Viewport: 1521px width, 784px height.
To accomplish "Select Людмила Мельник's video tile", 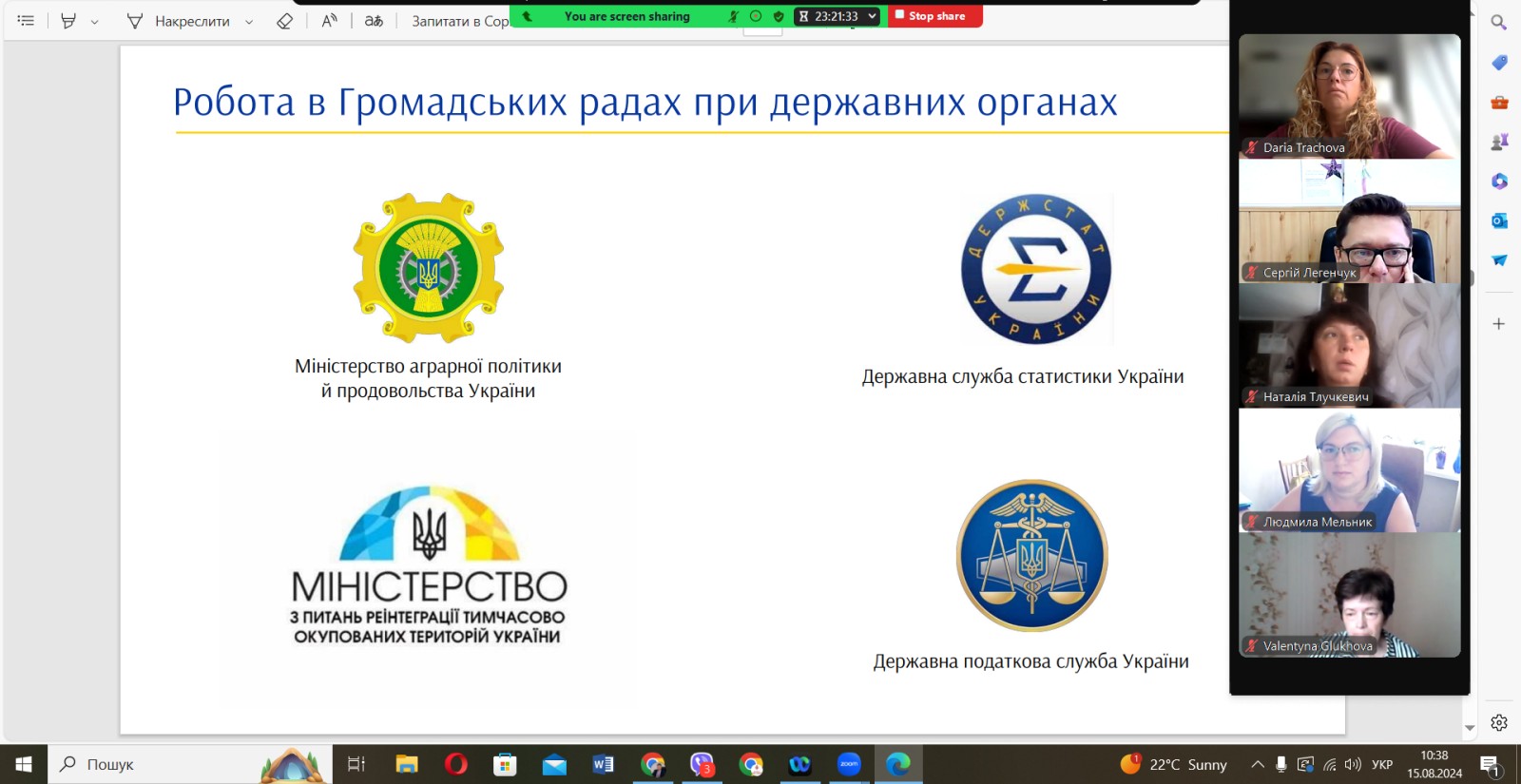I will (x=1350, y=469).
